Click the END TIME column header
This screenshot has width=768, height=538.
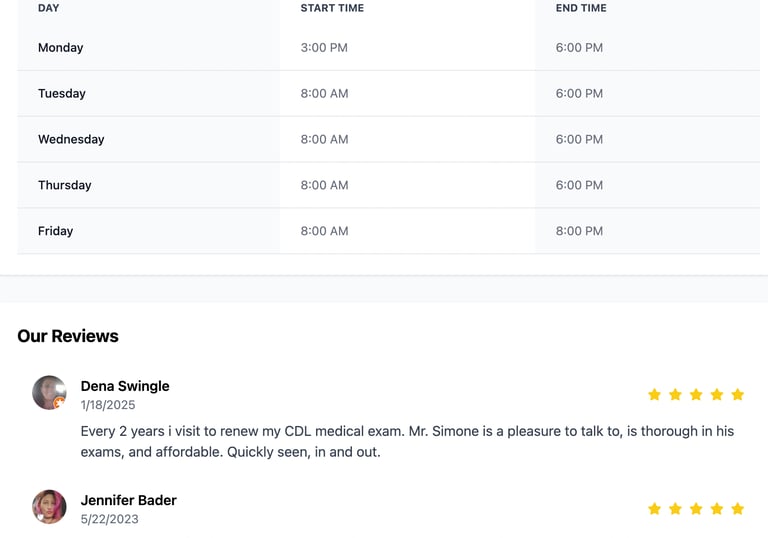click(x=581, y=8)
